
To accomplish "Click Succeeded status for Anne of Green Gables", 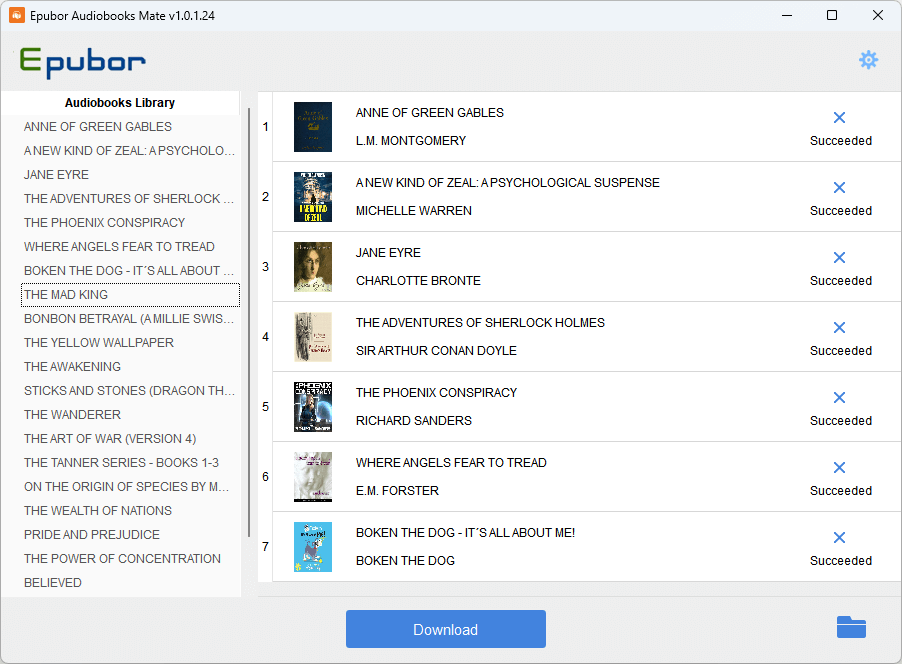I will pos(840,141).
